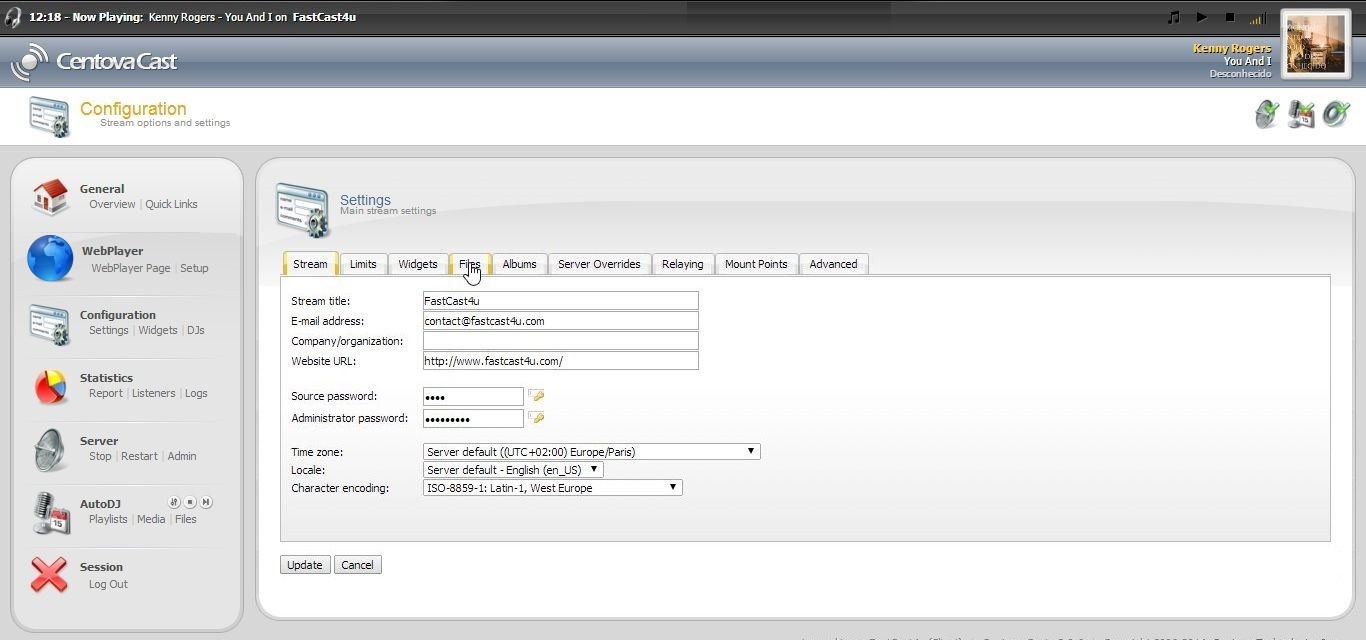Click key icon next to Administrator password
This screenshot has width=1366, height=640.
pyautogui.click(x=536, y=417)
